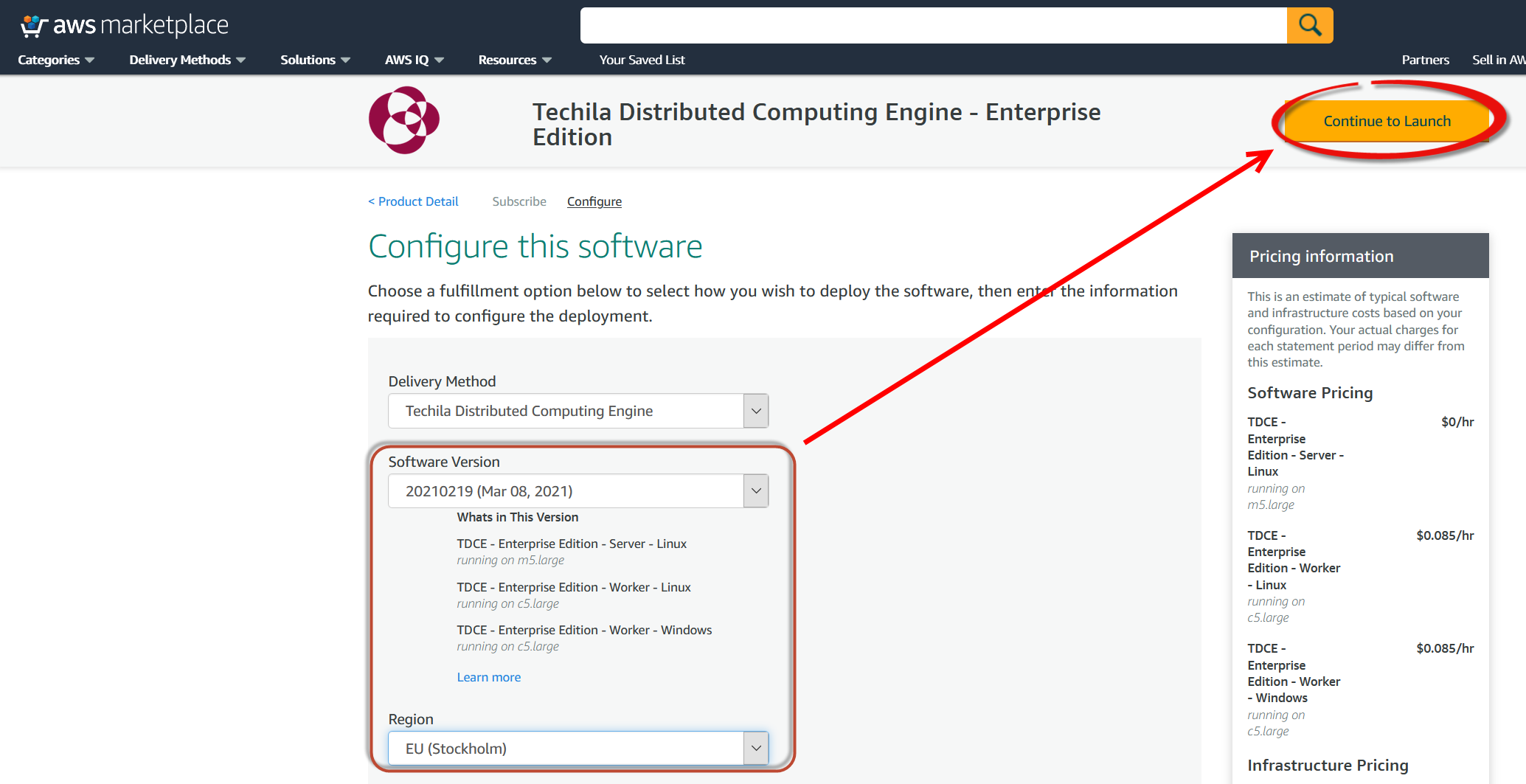The height and width of the screenshot is (784, 1526).
Task: Select the Configure step
Action: pos(594,201)
